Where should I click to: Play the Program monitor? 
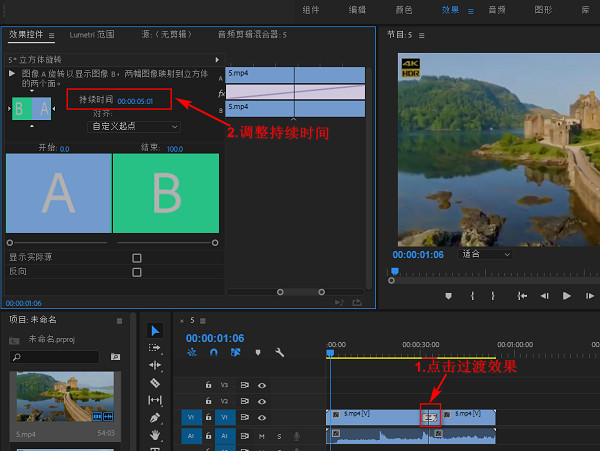(x=567, y=296)
